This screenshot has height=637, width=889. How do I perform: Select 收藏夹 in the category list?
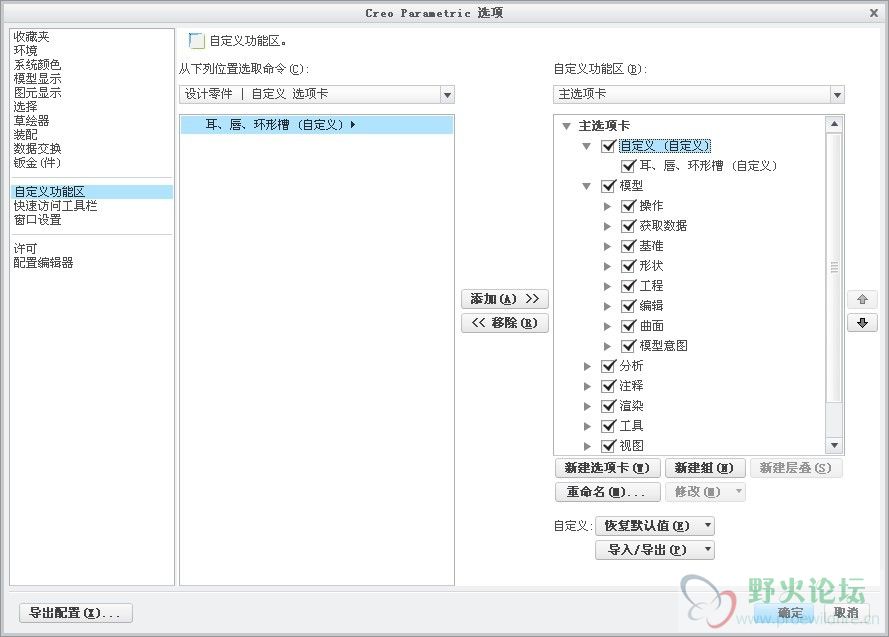coord(32,37)
